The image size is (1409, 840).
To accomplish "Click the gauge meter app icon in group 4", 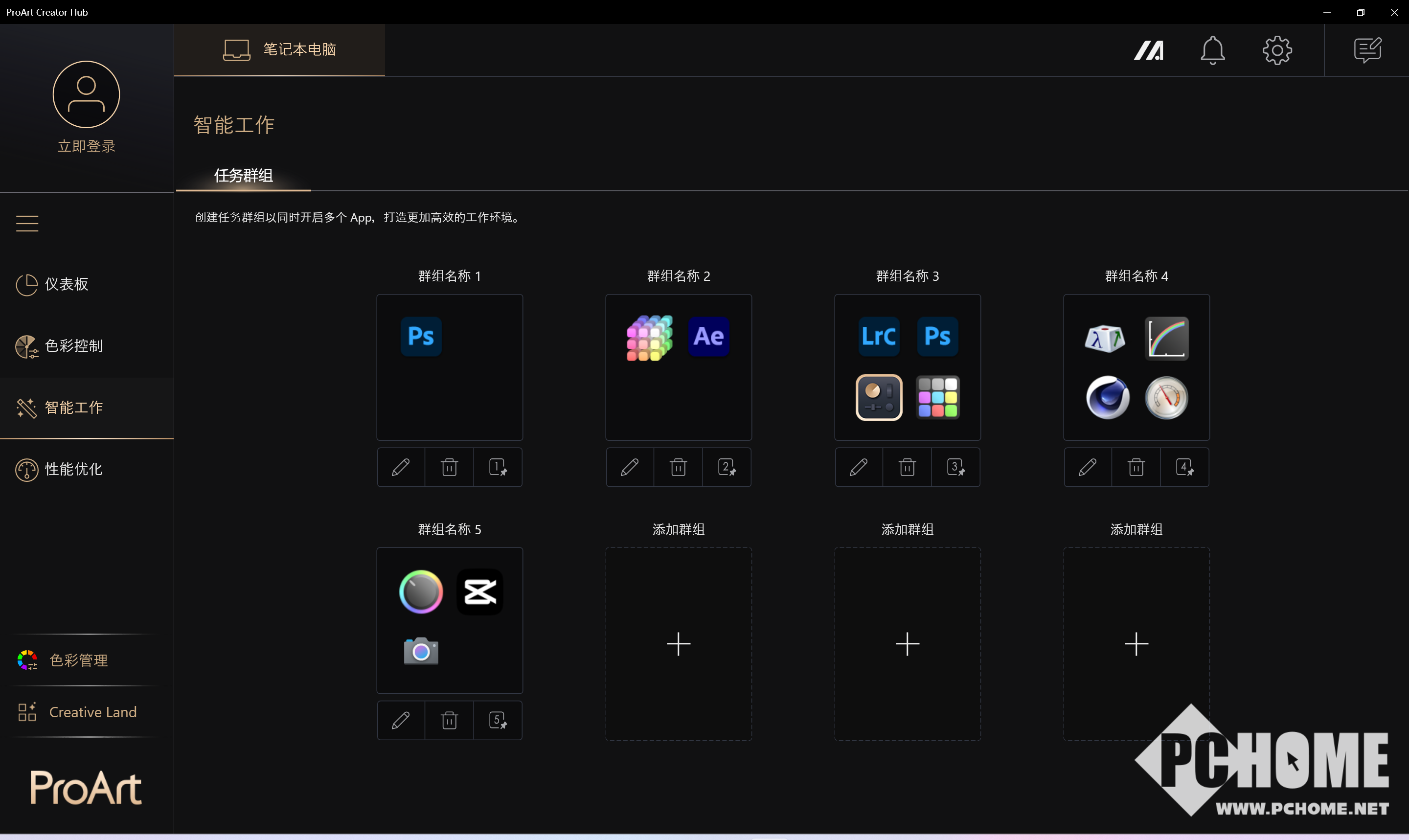I will [x=1167, y=397].
